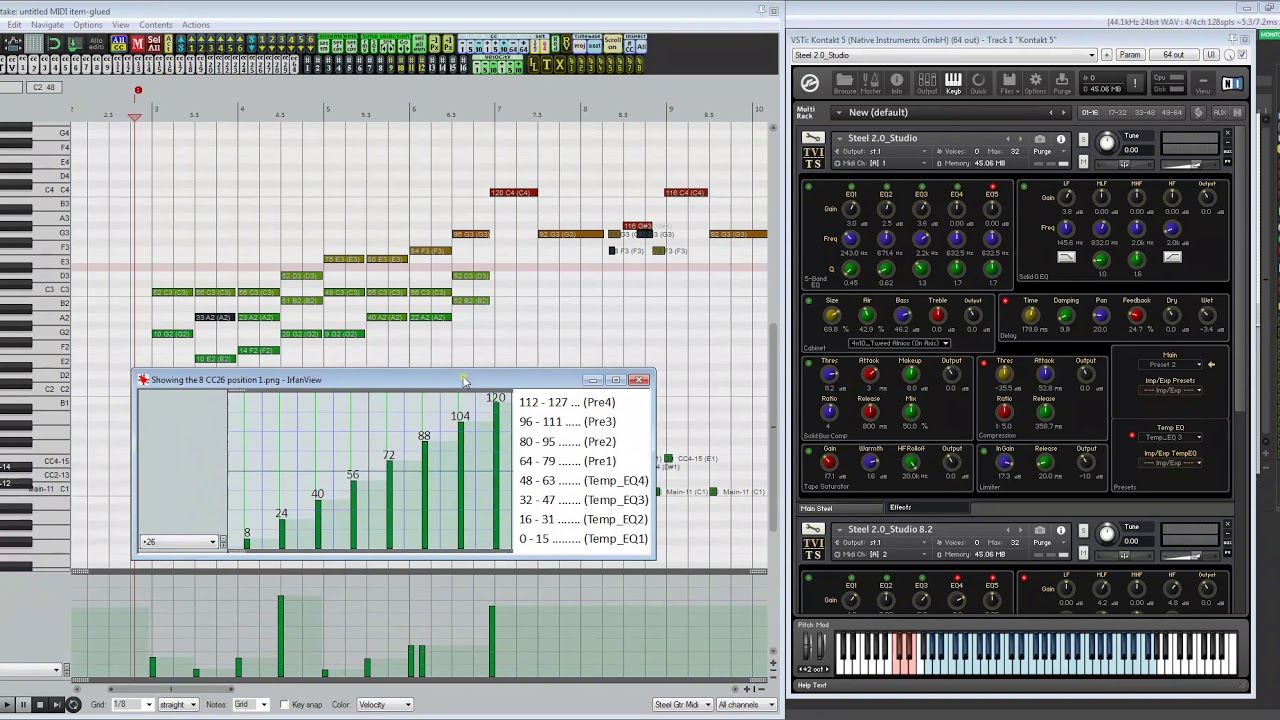Toggle the plugin bypass checkbox in Kontakt window
This screenshot has width=1280, height=720.
(x=1243, y=55)
